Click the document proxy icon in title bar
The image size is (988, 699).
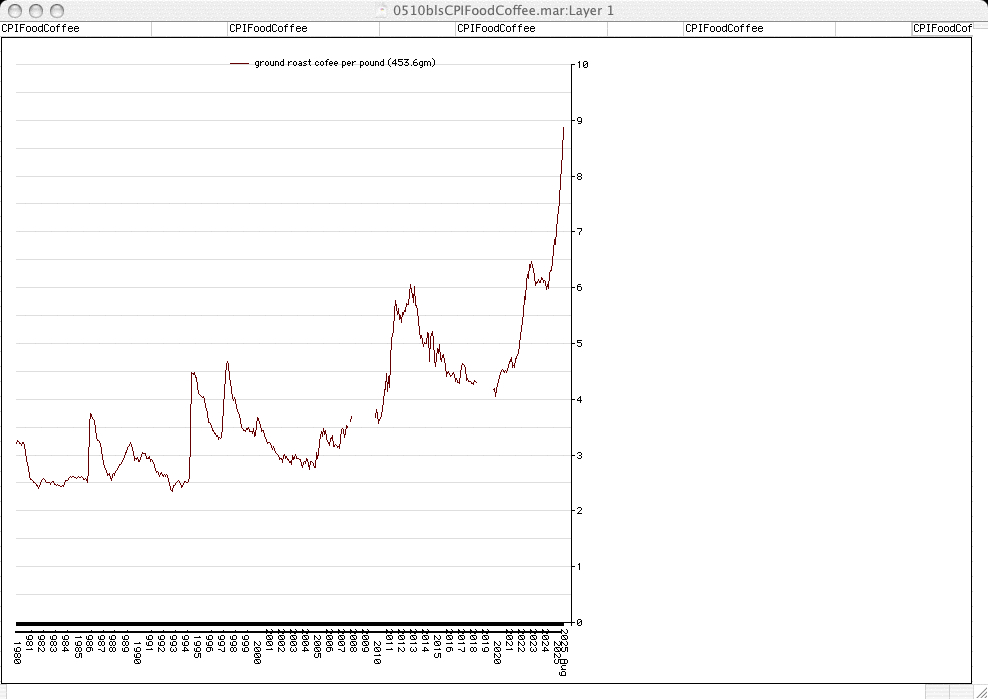click(x=381, y=10)
